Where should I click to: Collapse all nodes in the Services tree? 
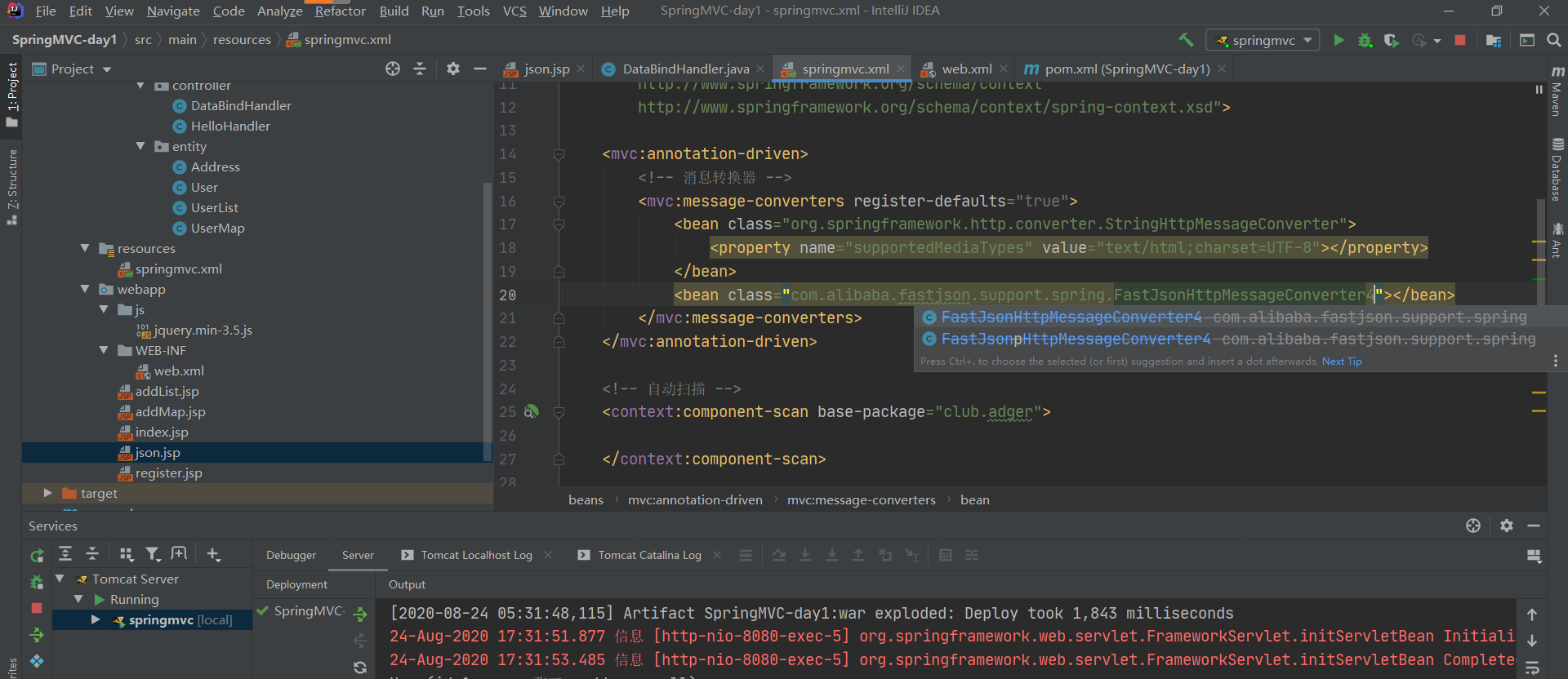pos(92,554)
